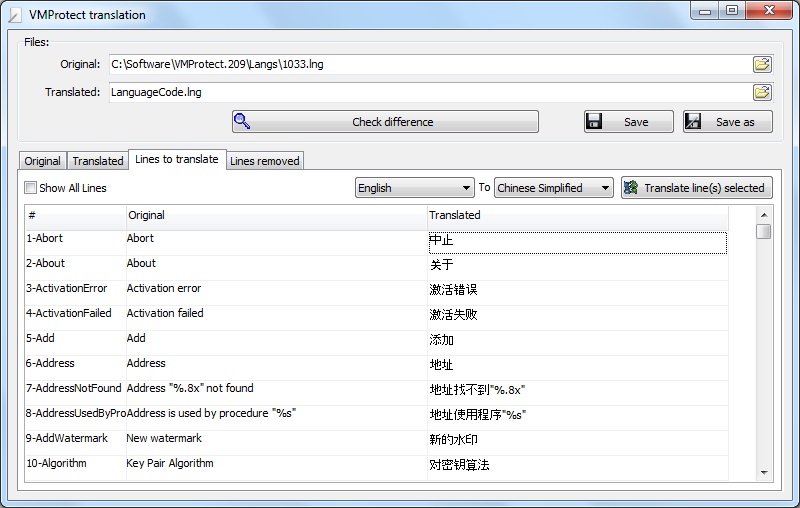Switch to the Original tab
The width and height of the screenshot is (800, 508).
tap(42, 161)
